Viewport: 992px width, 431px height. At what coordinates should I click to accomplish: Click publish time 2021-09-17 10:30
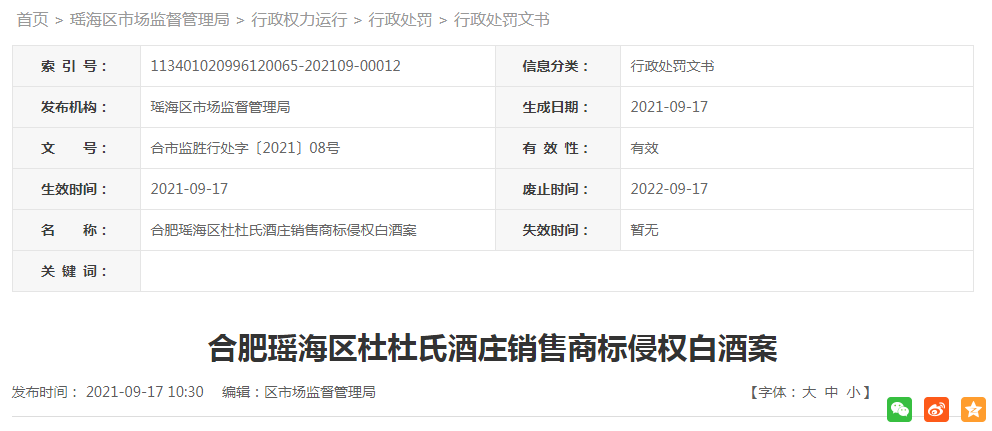(145, 392)
